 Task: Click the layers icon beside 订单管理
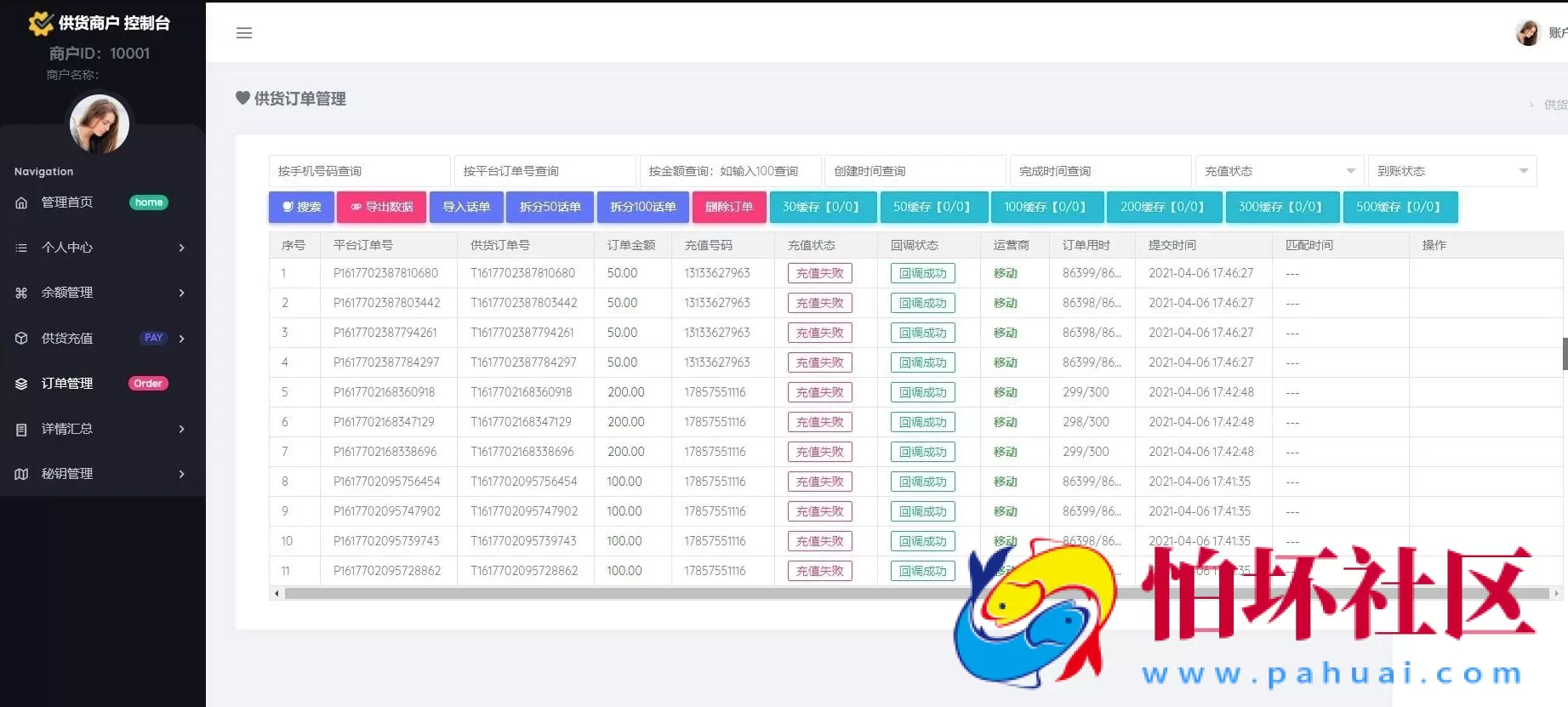[x=22, y=384]
